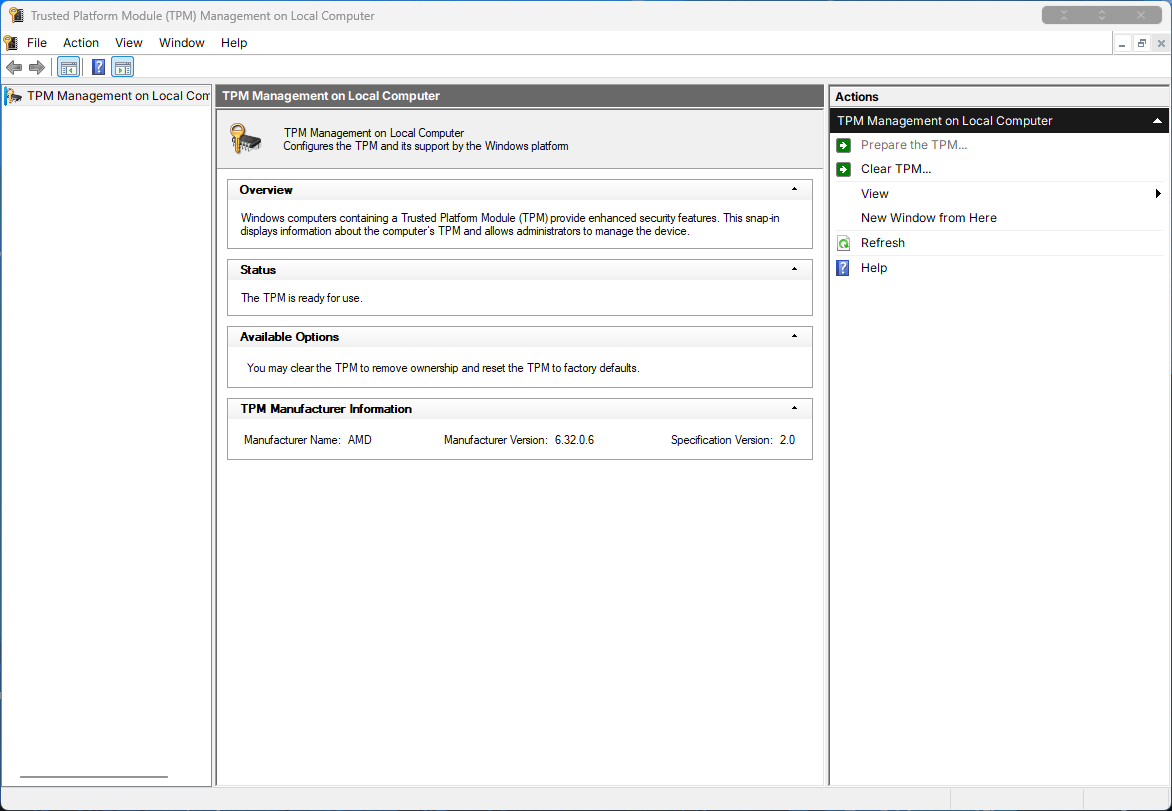Click the green arrow icon beside Clear TPM
1172x811 pixels.
[x=843, y=169]
